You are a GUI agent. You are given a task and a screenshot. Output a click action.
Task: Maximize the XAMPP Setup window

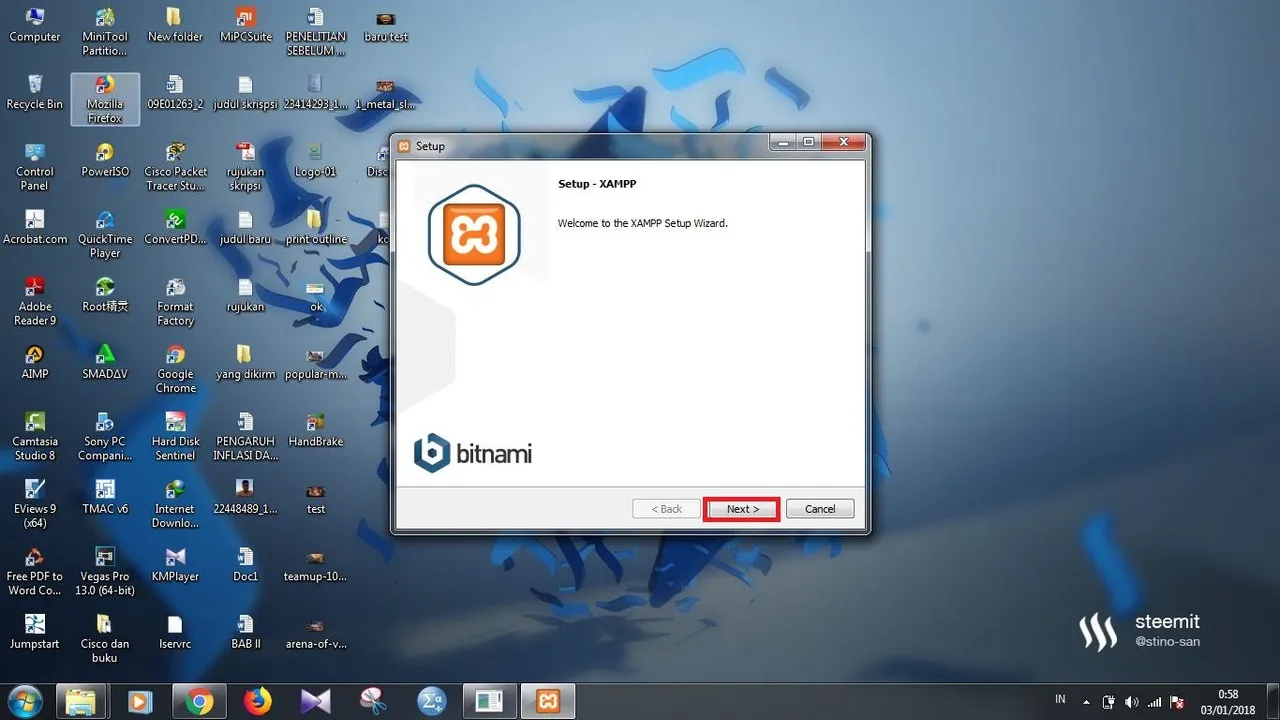pos(808,142)
